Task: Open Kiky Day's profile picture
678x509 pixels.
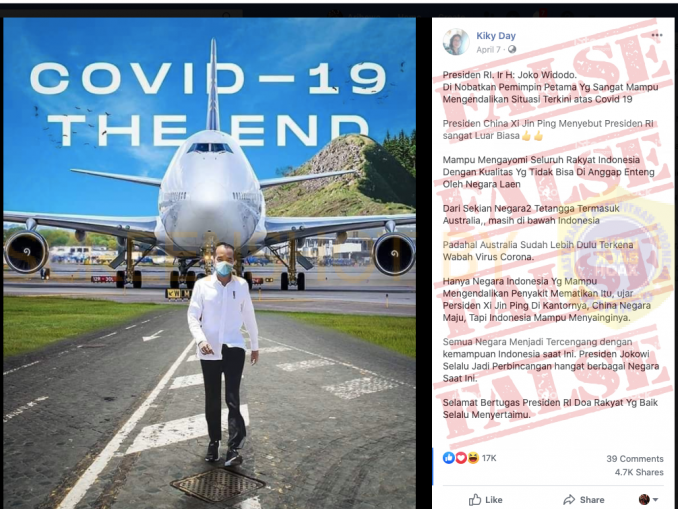Action: point(455,42)
